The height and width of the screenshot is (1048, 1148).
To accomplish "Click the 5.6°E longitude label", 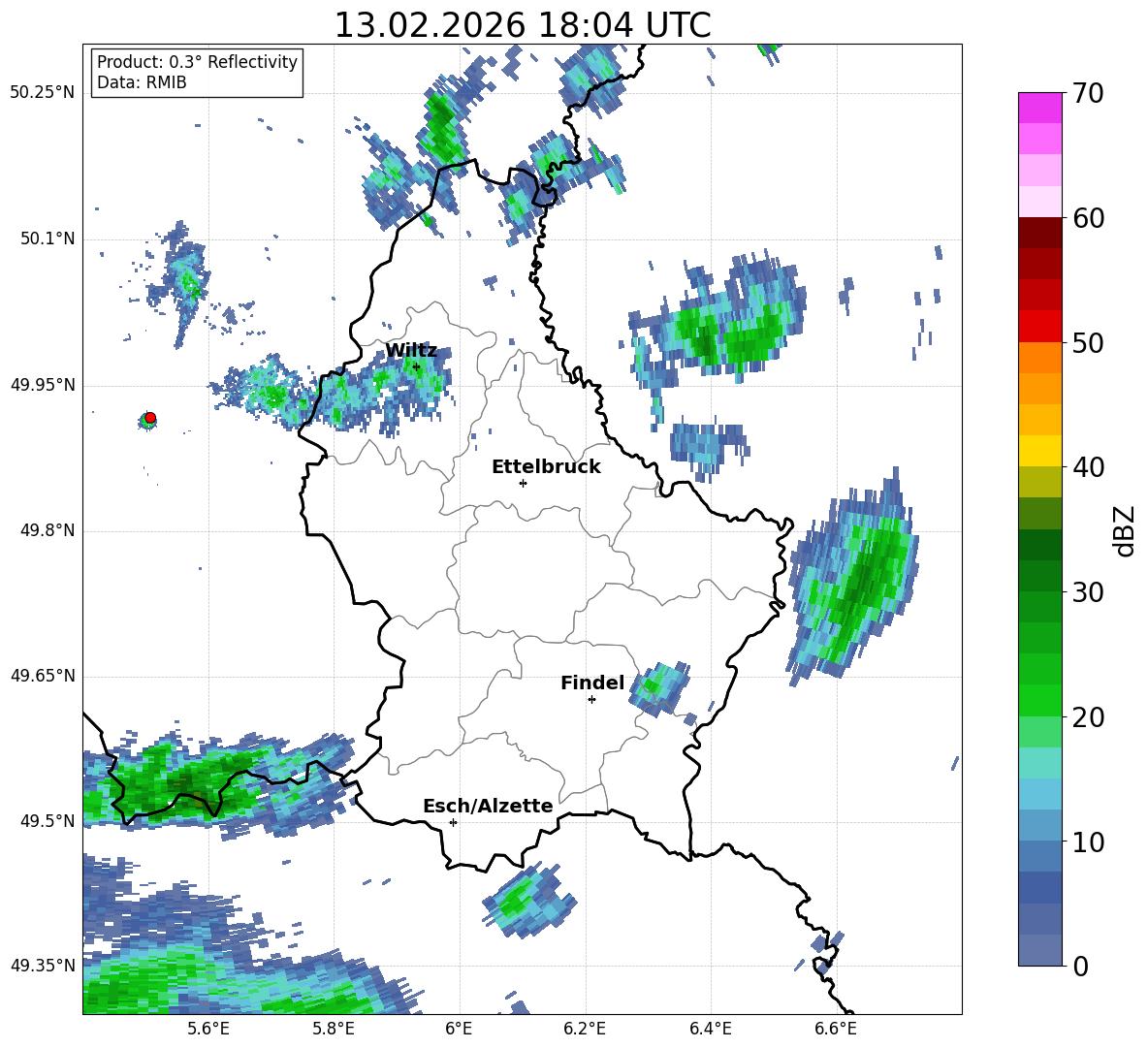I will point(208,1029).
